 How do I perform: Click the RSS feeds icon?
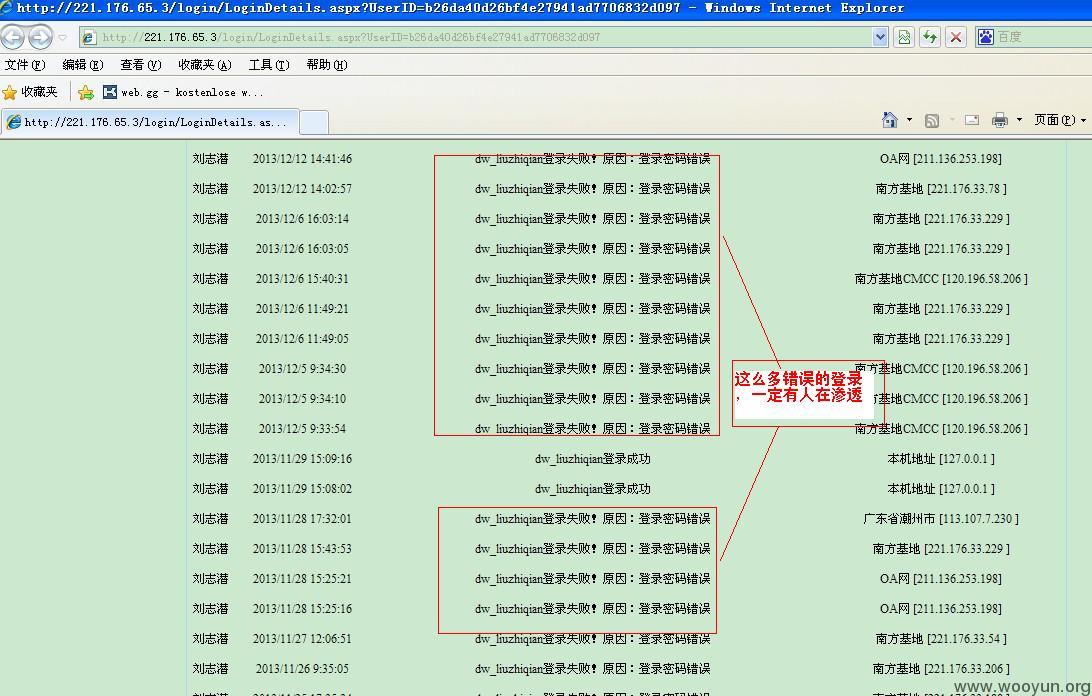pyautogui.click(x=932, y=121)
